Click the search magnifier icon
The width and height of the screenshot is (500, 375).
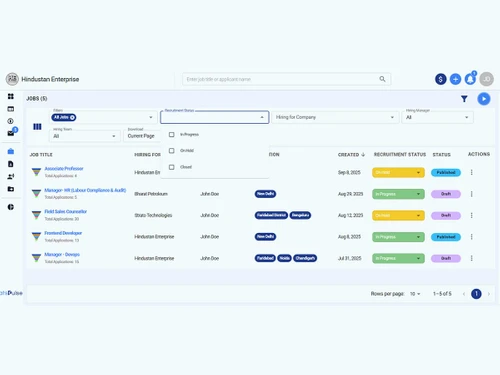coord(382,79)
